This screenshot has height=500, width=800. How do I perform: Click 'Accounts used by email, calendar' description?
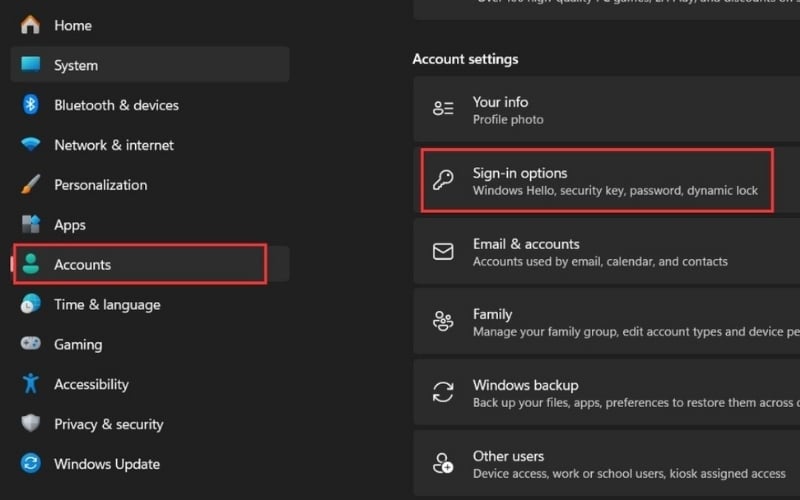[x=600, y=261]
